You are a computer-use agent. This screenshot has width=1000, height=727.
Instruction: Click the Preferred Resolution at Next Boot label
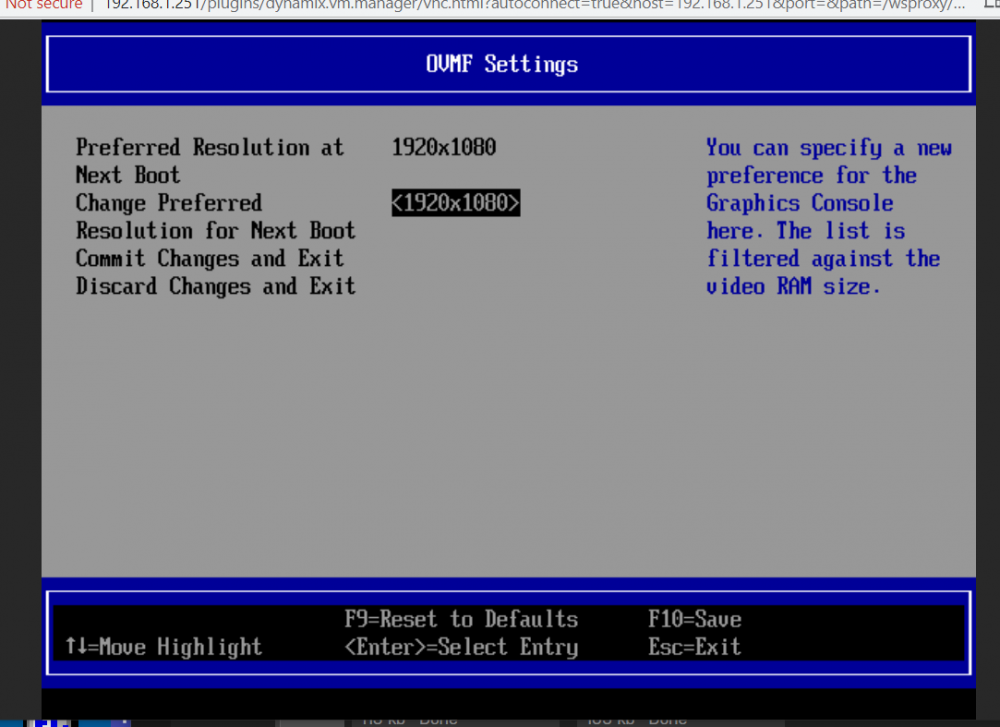(210, 161)
